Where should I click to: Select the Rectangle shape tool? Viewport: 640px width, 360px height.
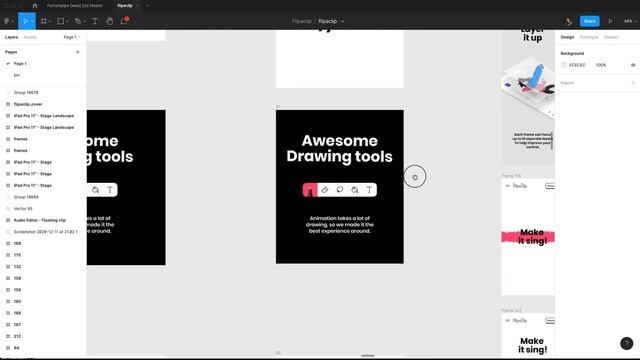pos(60,21)
